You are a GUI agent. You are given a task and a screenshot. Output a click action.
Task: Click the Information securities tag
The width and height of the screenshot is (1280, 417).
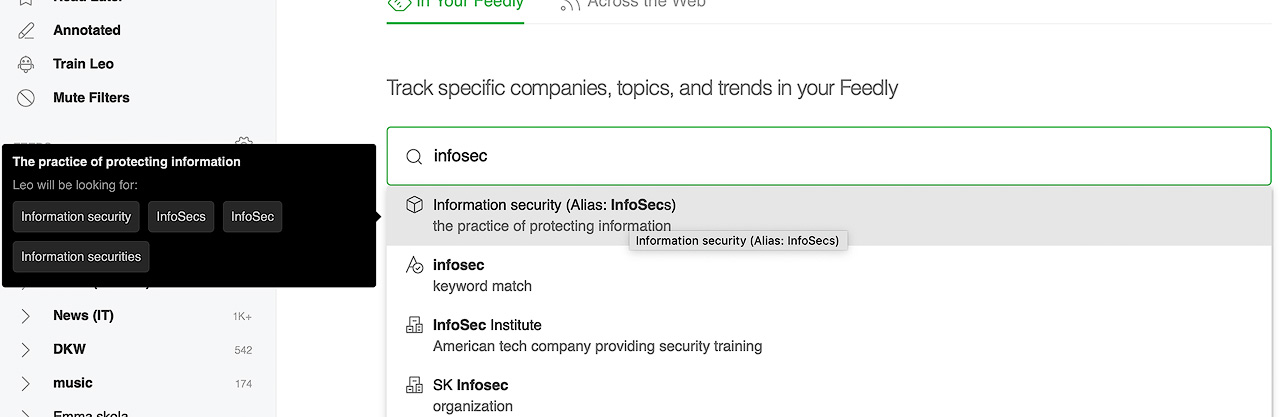81,257
